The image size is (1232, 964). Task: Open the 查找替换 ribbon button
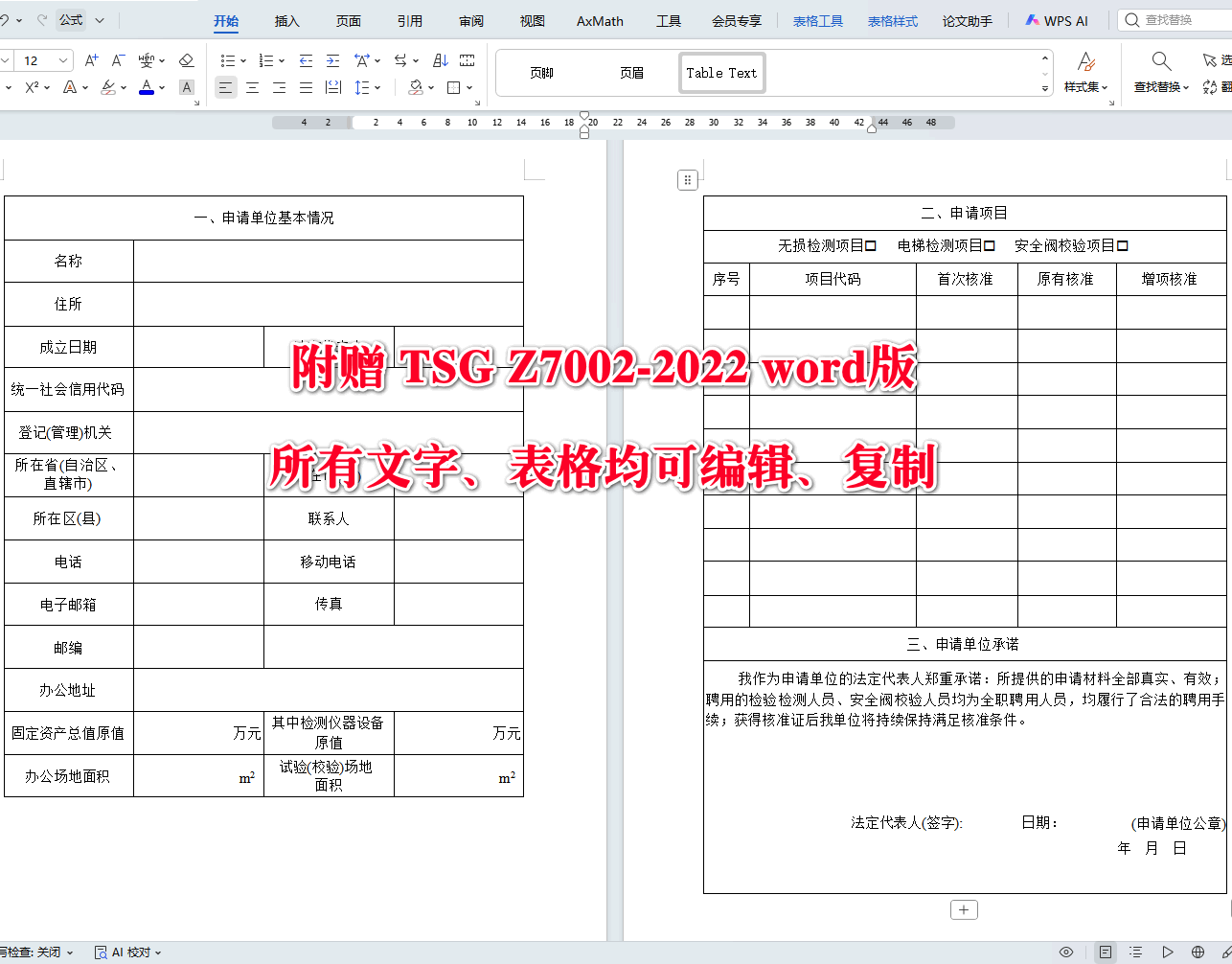point(1161,73)
